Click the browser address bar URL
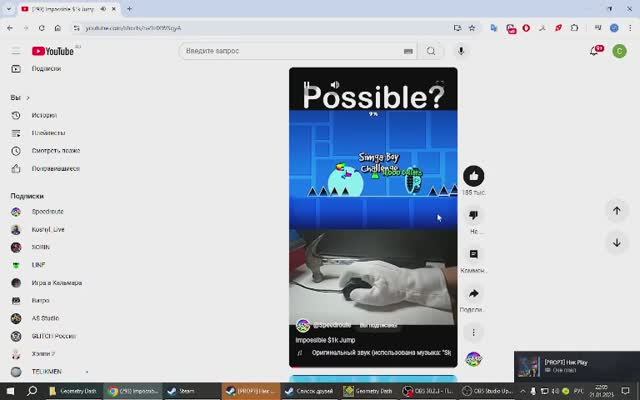 coord(133,28)
